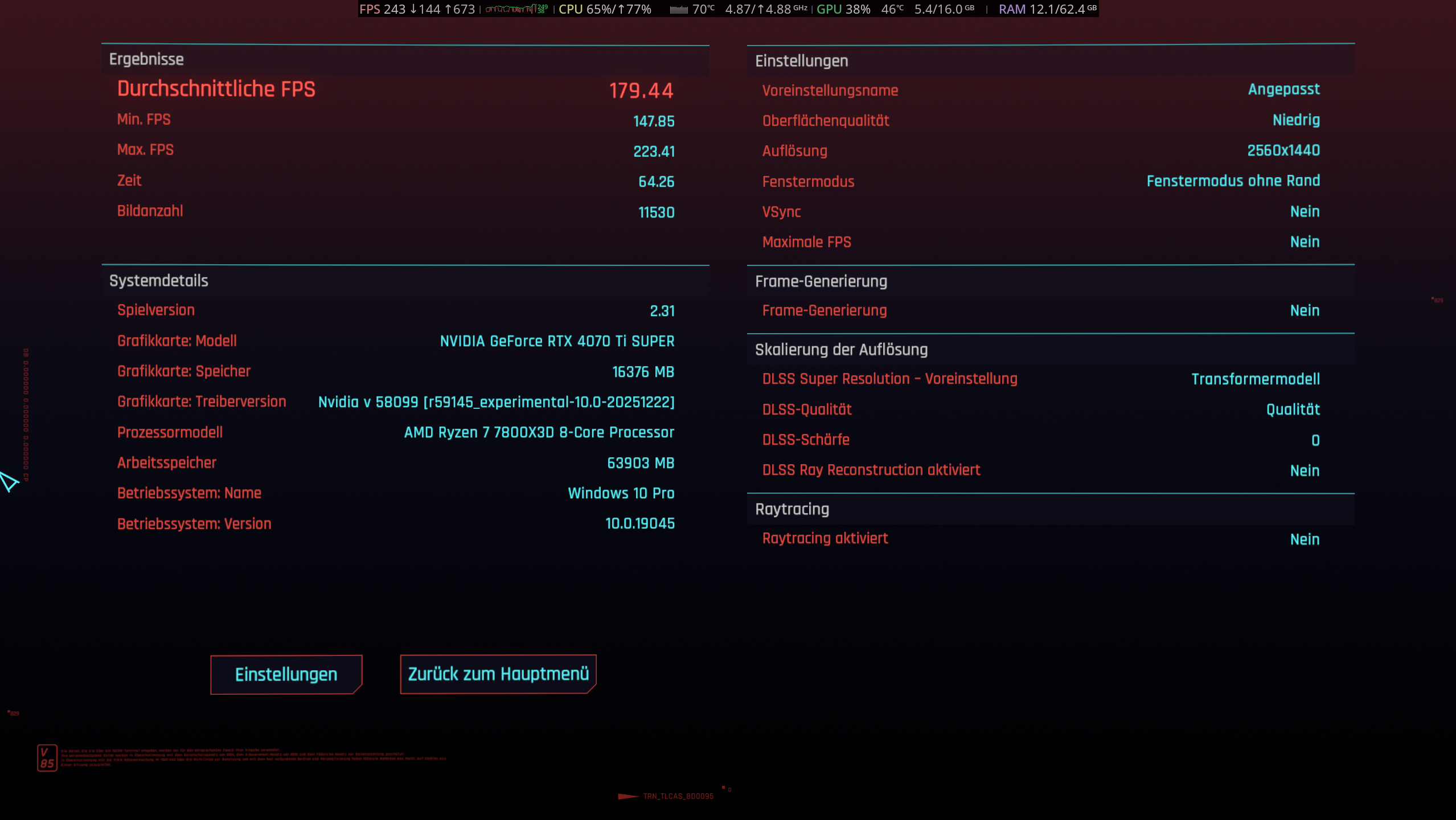Click the Ergebnisse section header
Viewport: 1456px width, 820px height.
pos(146,59)
